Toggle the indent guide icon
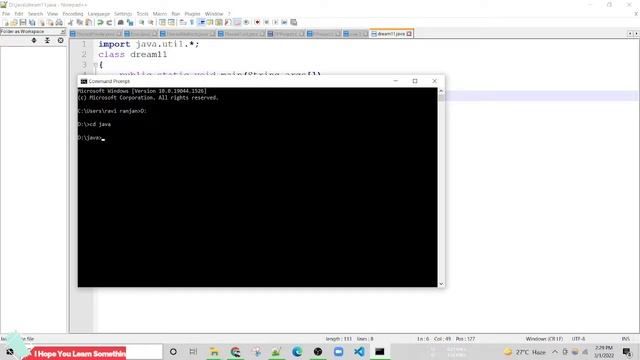The width and height of the screenshot is (640, 360). coord(201,22)
